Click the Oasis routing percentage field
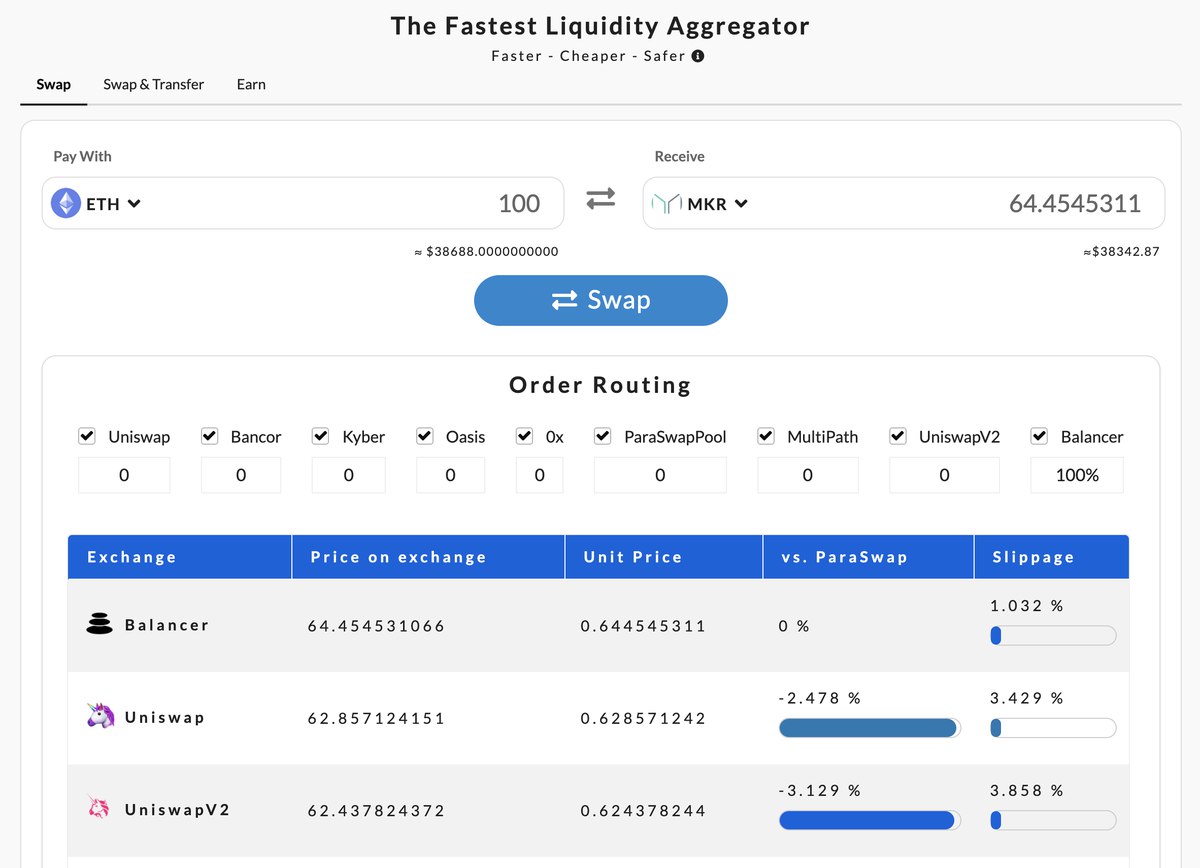1200x868 pixels. 450,475
